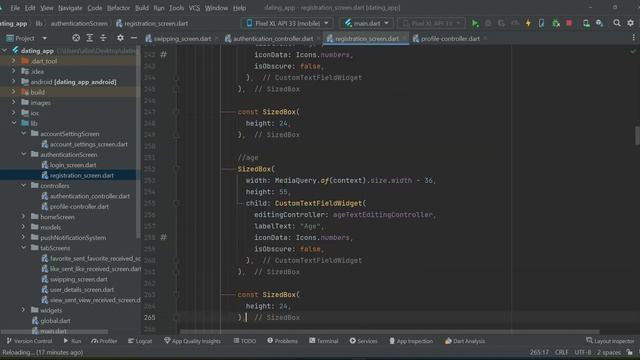Switch to swipping_screen.dart tab

pos(182,38)
